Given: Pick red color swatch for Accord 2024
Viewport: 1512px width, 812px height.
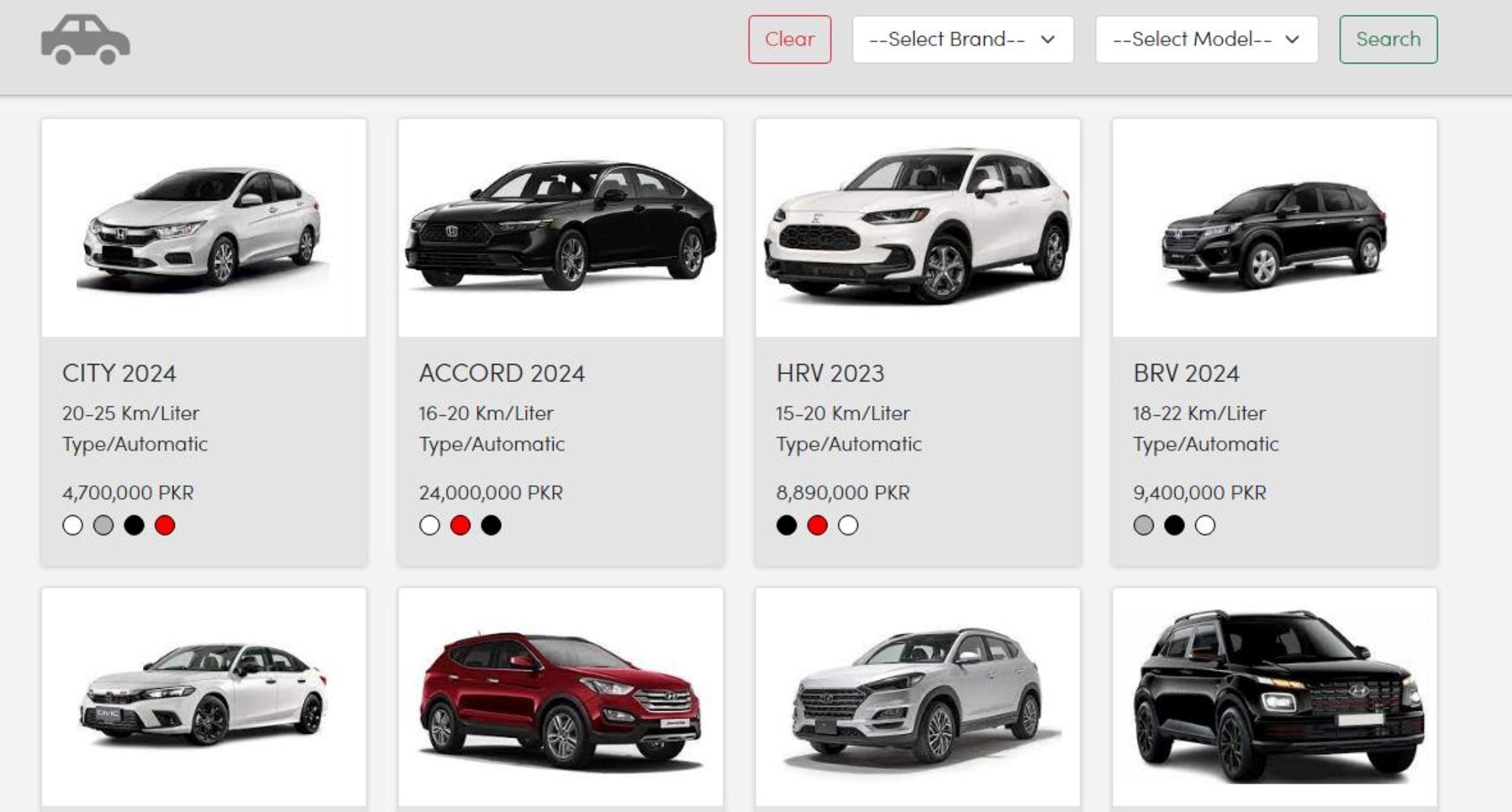Looking at the screenshot, I should tap(461, 525).
